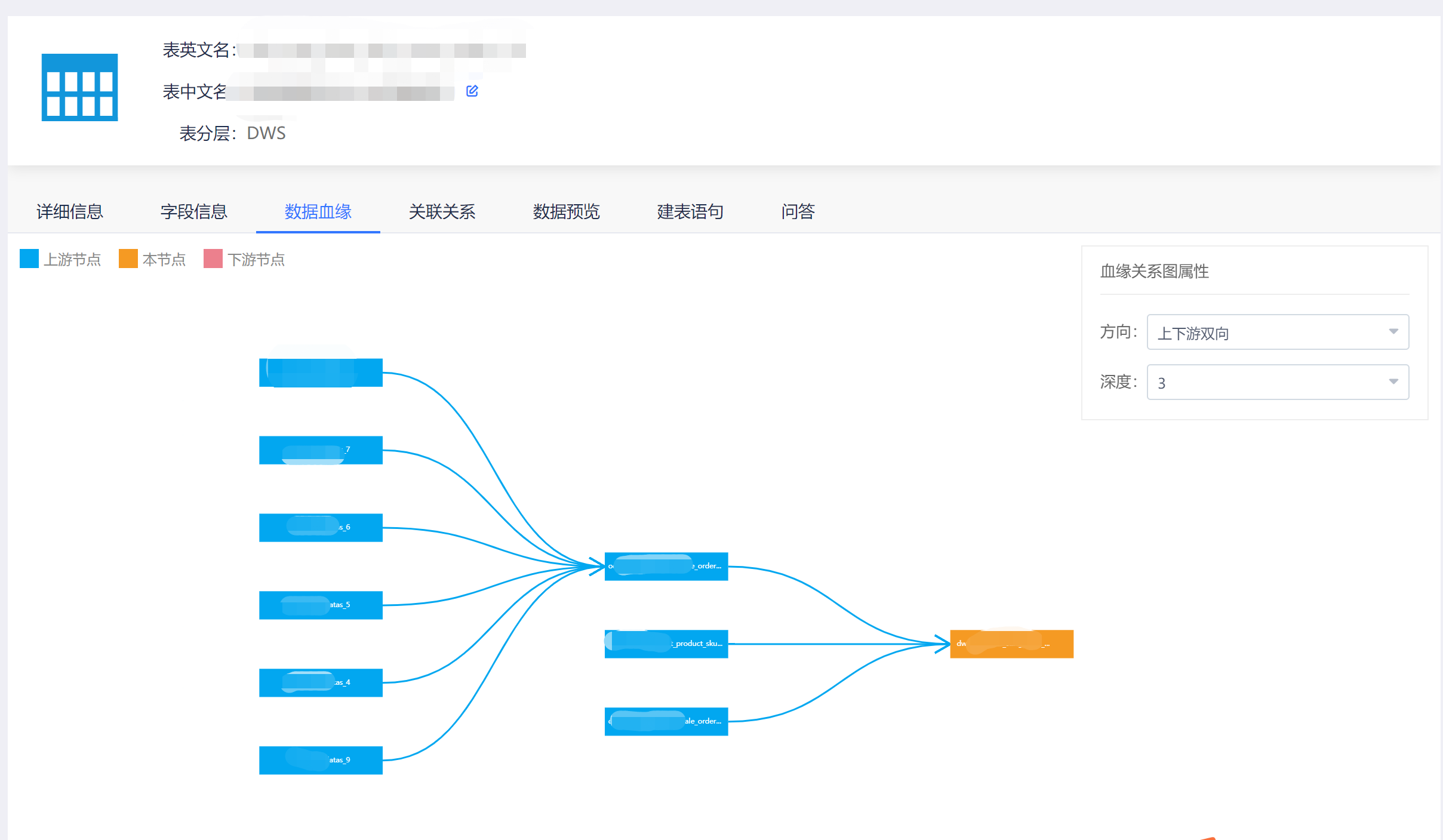
Task: Click the currently active 数据血缘 tab
Action: [318, 212]
